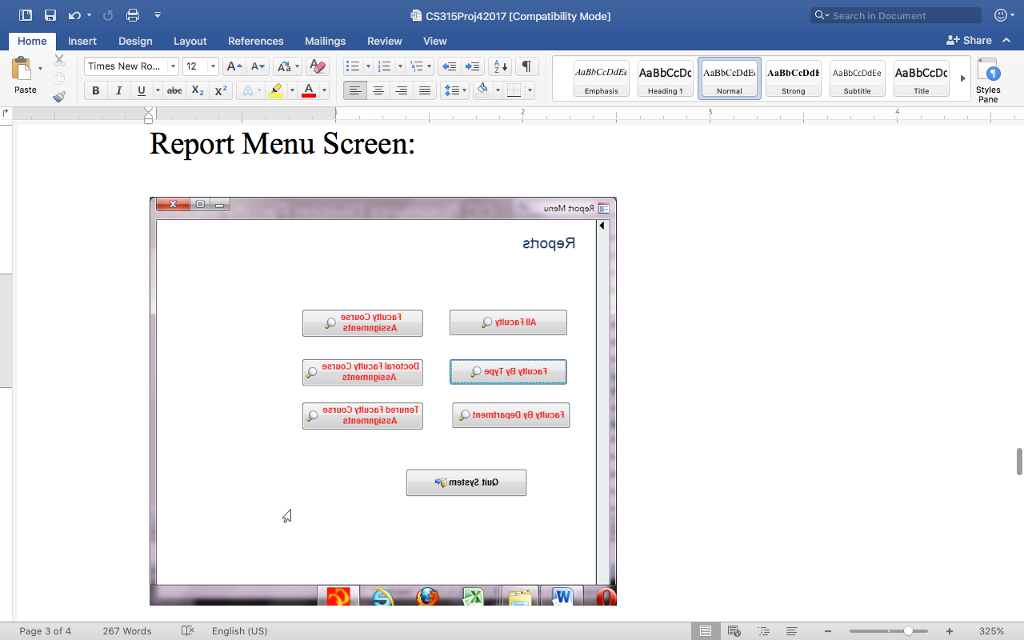
Task: Increase font size with large A icon
Action: point(234,66)
